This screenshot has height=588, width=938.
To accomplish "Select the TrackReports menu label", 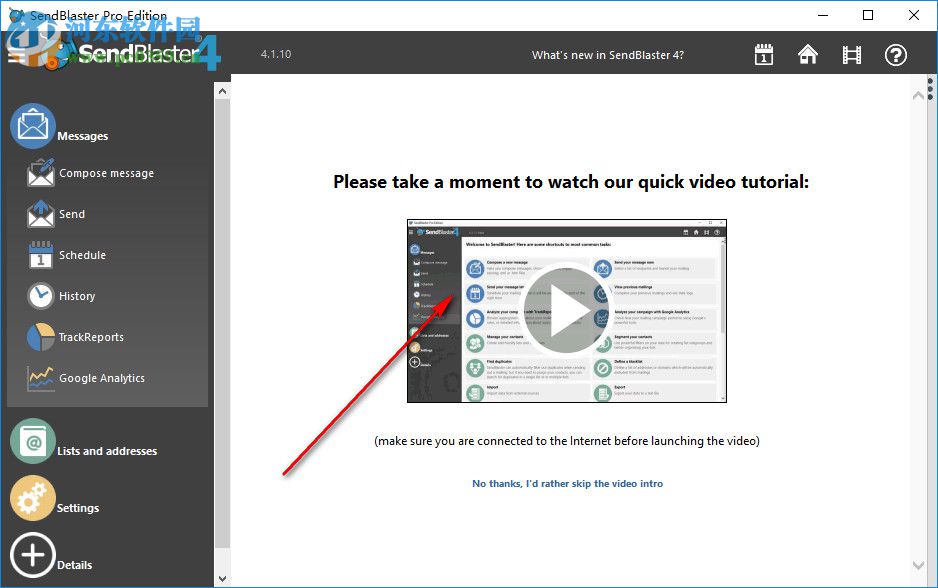I will point(91,337).
